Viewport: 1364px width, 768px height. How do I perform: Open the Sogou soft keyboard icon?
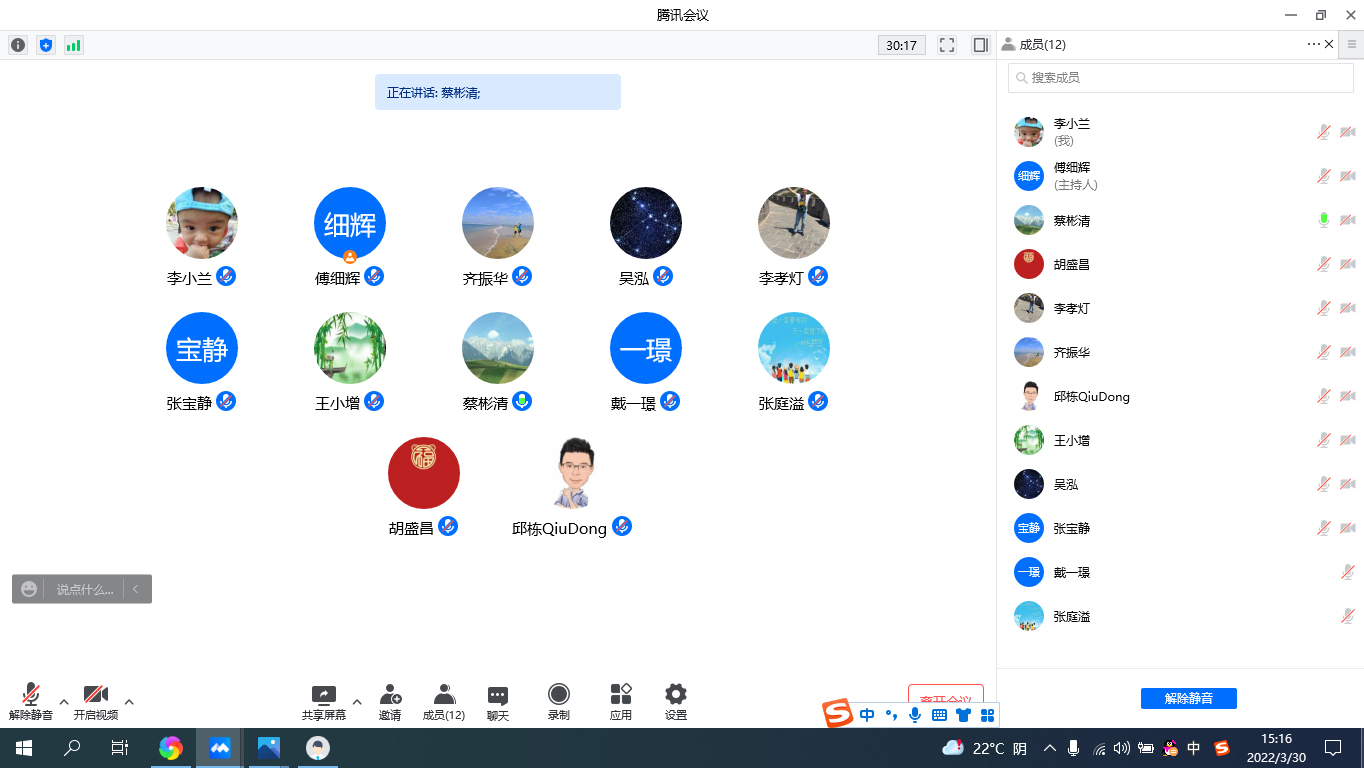coord(939,715)
